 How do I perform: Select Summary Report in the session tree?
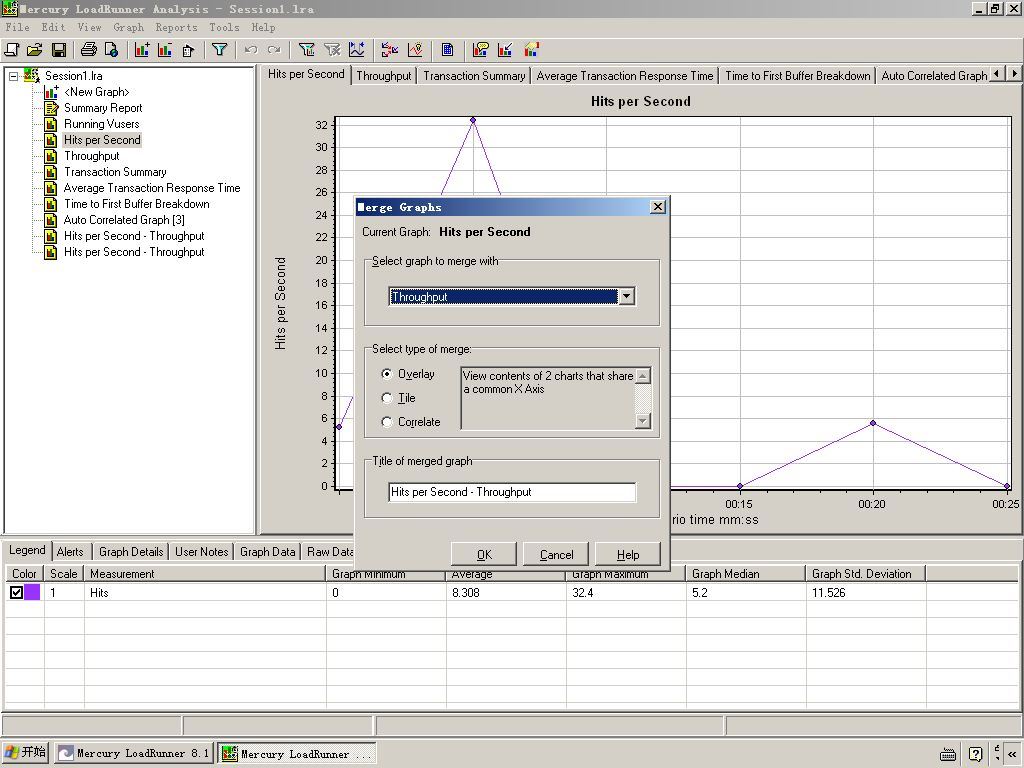103,108
